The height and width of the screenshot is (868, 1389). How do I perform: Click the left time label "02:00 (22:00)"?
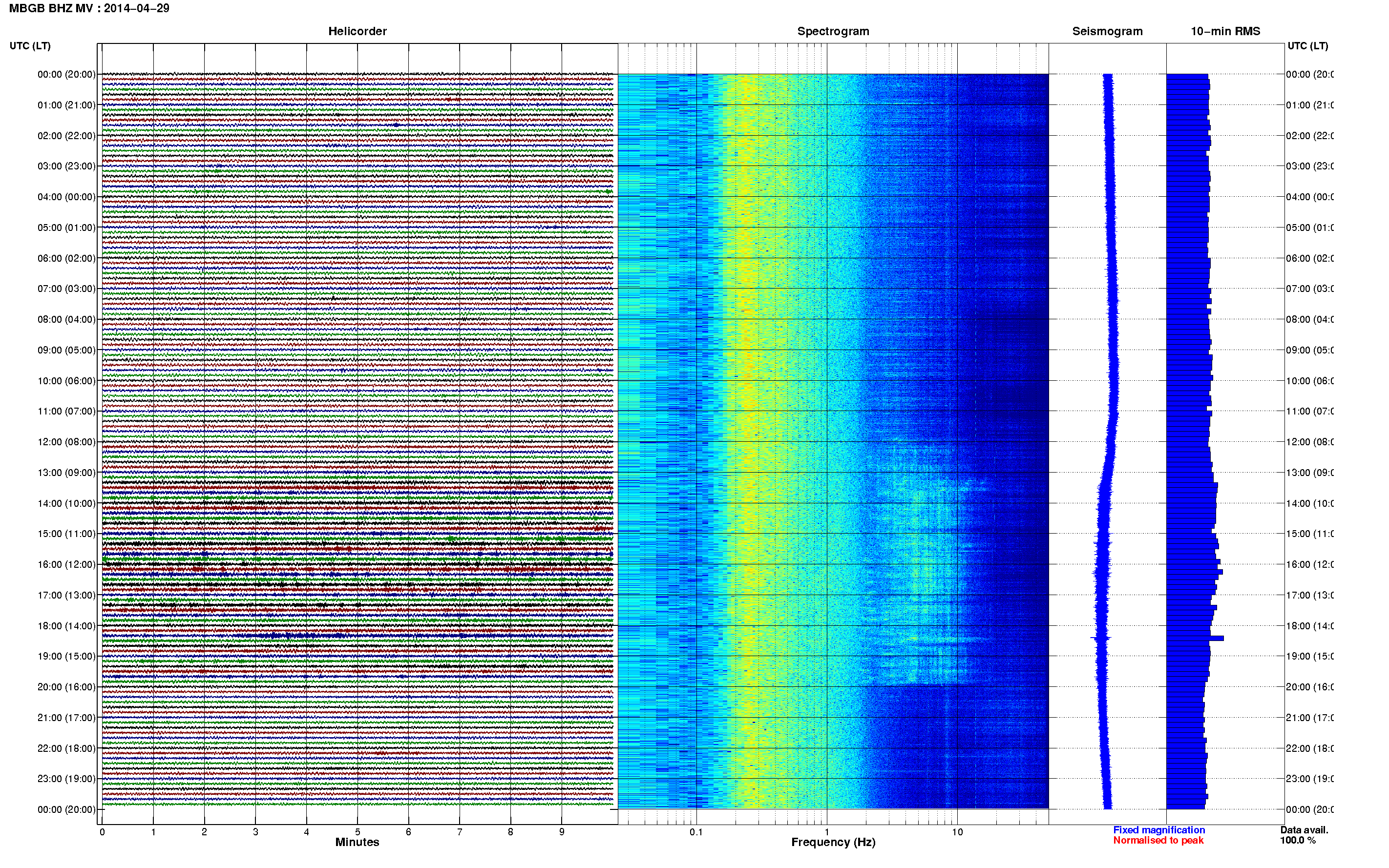(66, 136)
